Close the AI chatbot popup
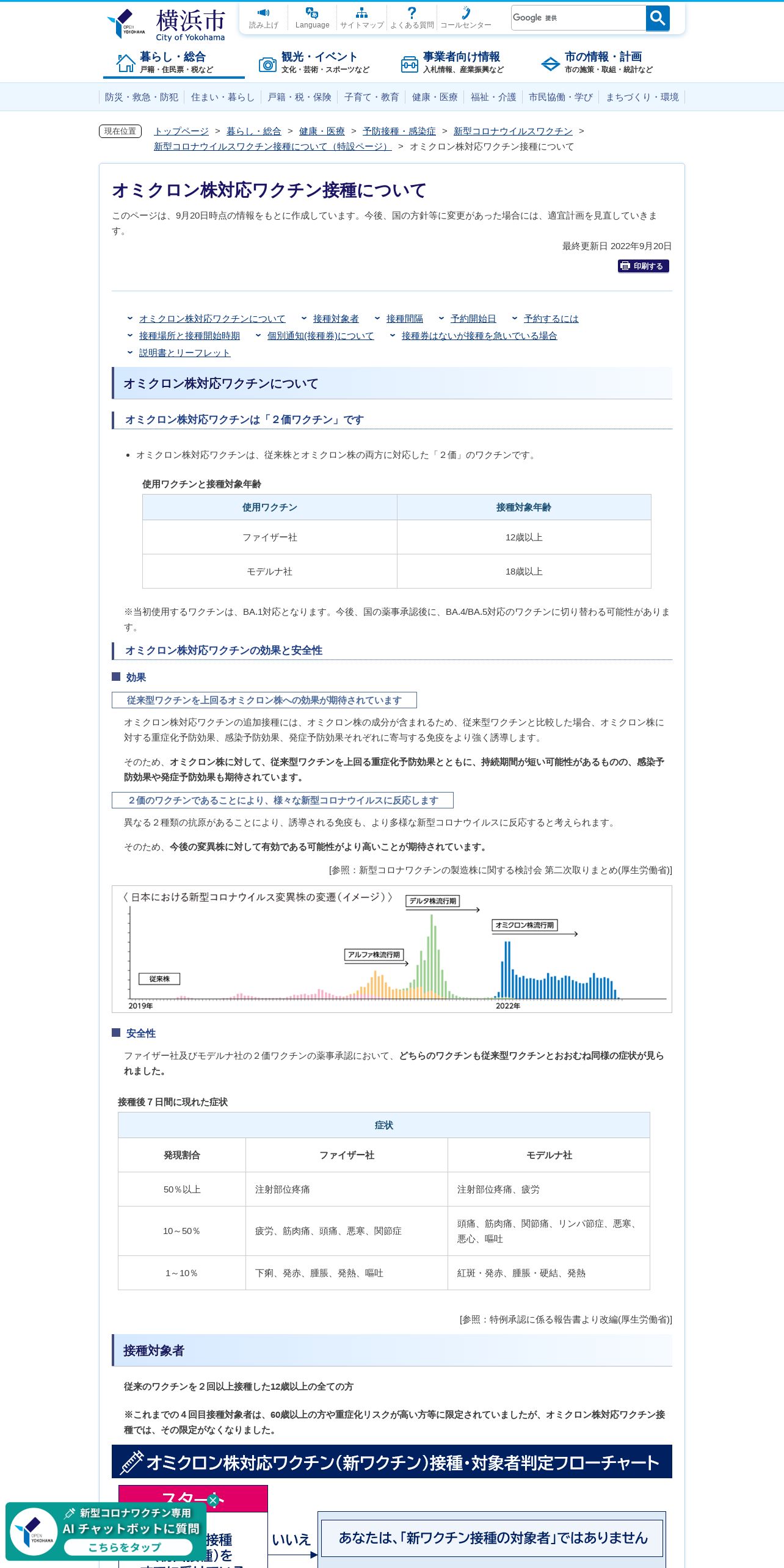 tap(213, 1500)
